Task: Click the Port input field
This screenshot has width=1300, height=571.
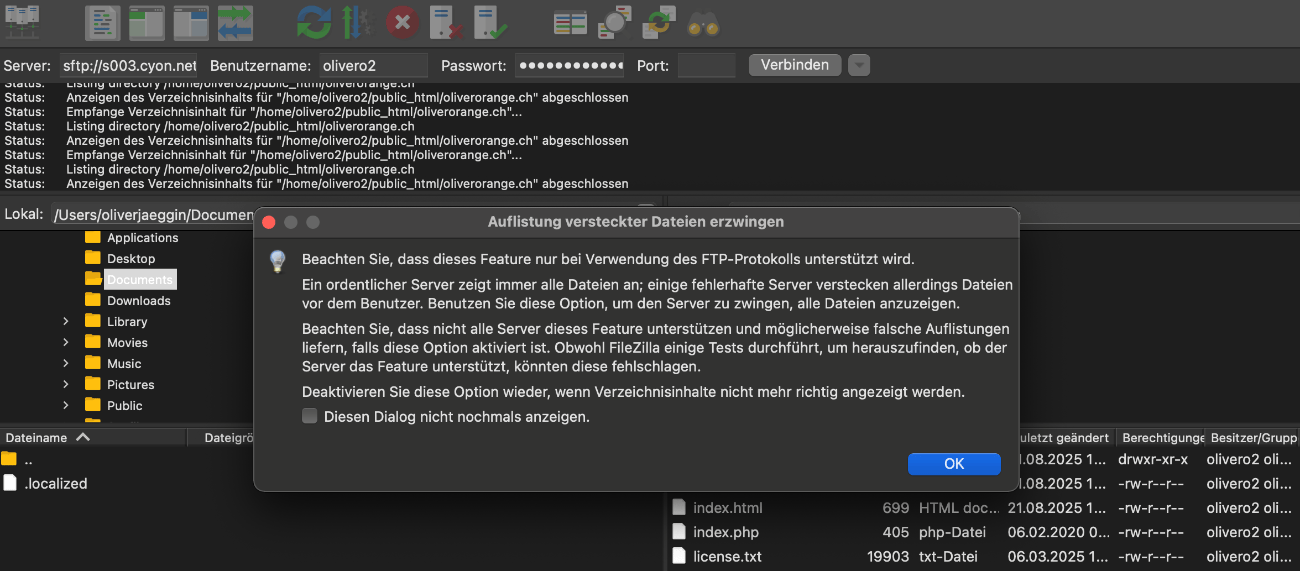Action: click(x=707, y=65)
